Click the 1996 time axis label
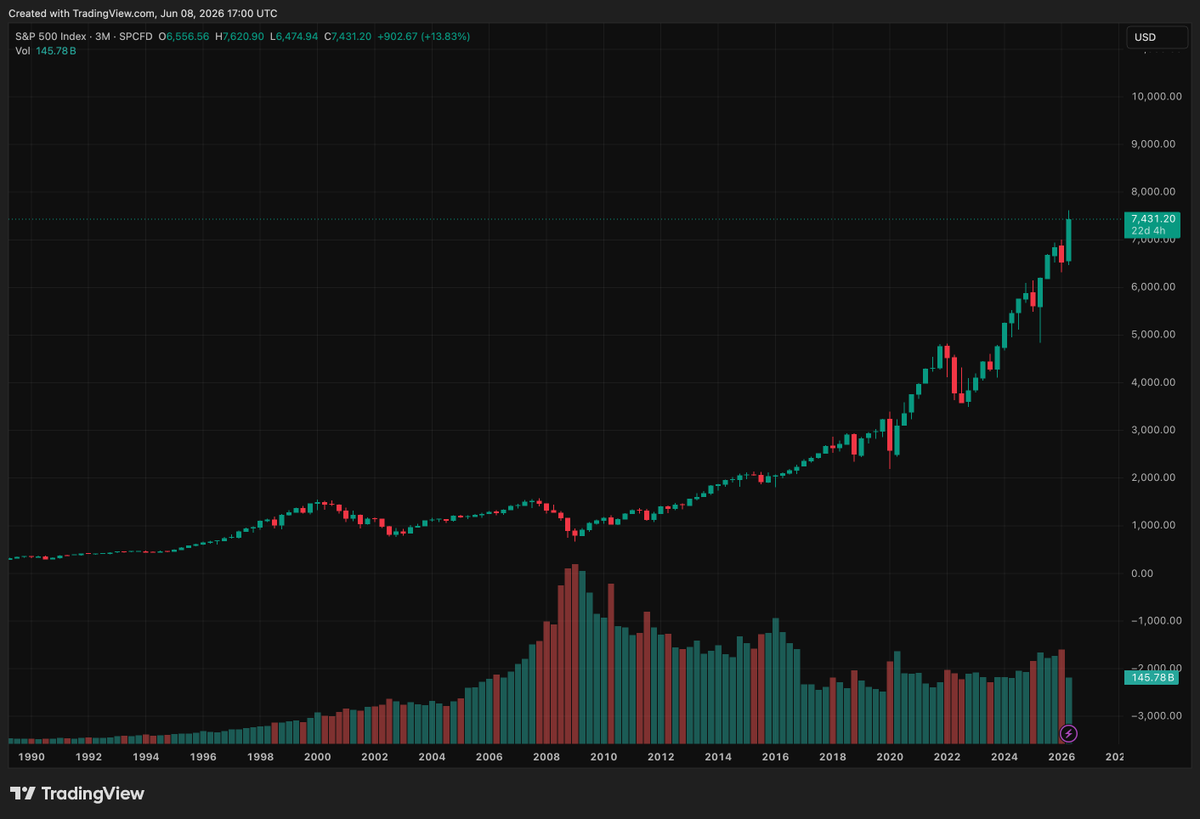Screen dimensions: 1200x819 (203, 758)
